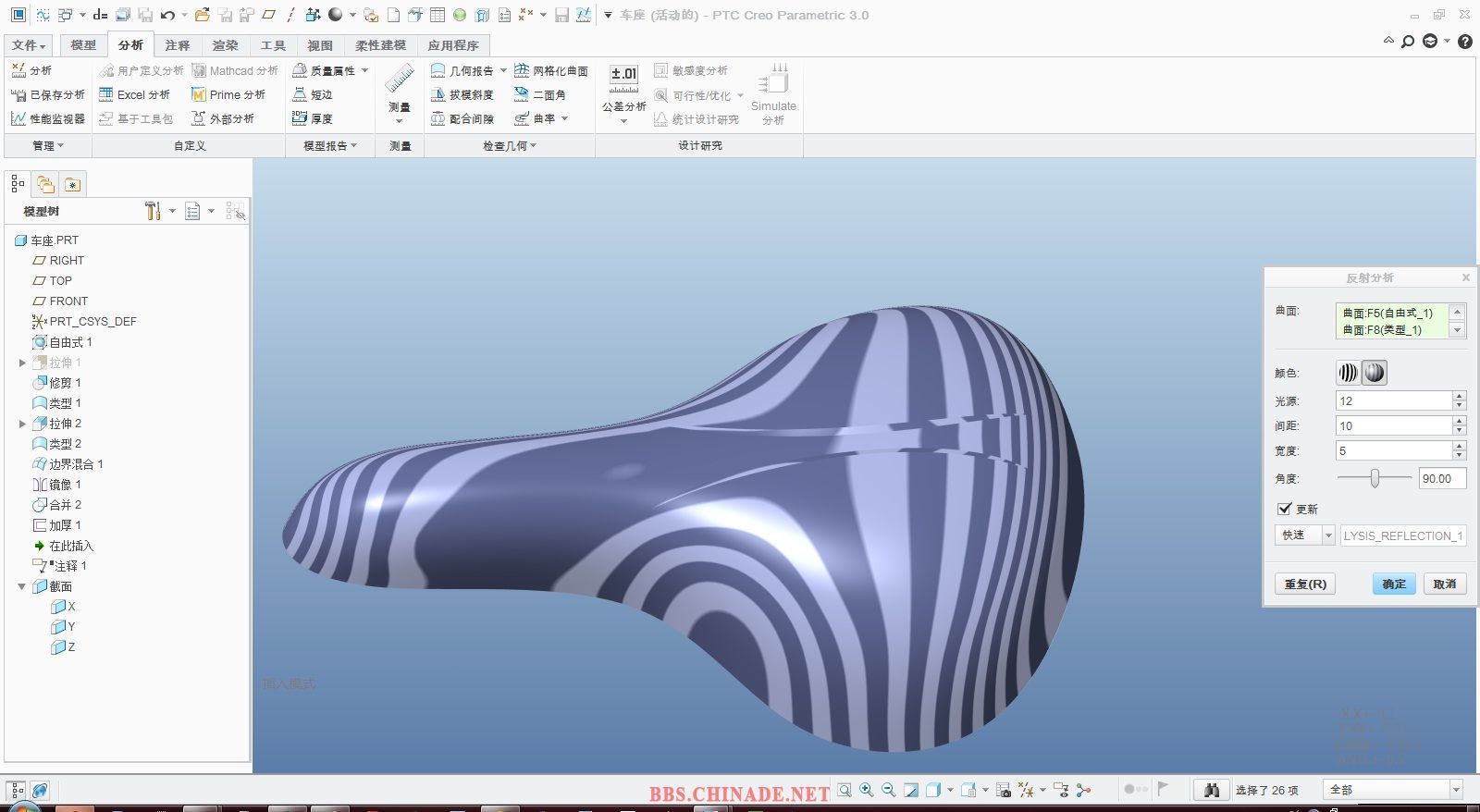Open the 渲染 render tab
The height and width of the screenshot is (812, 1480).
(x=225, y=45)
